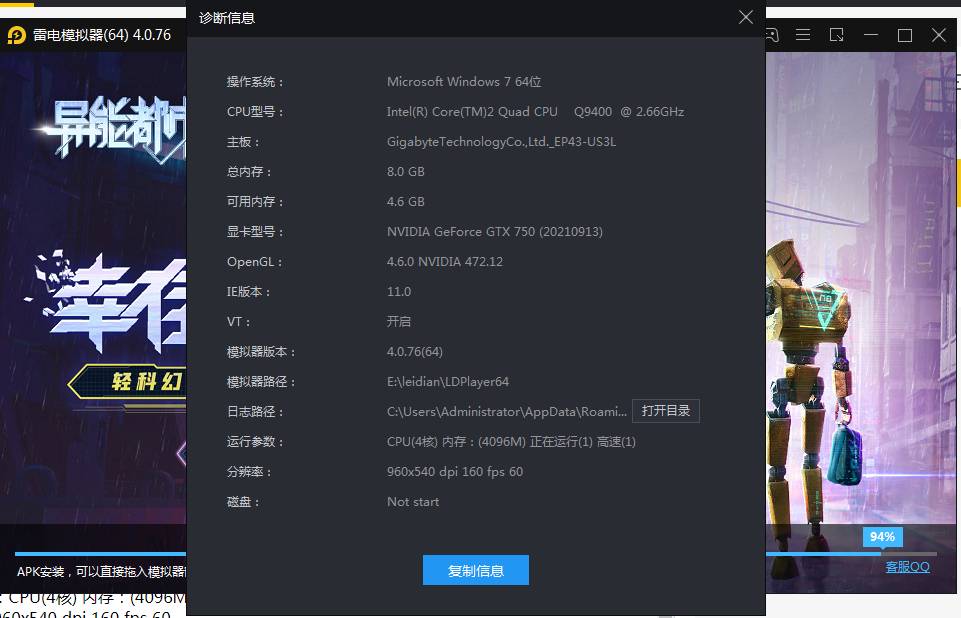Image resolution: width=961 pixels, height=618 pixels.
Task: Maximize the LDPlayer emulator window
Action: pos(905,35)
